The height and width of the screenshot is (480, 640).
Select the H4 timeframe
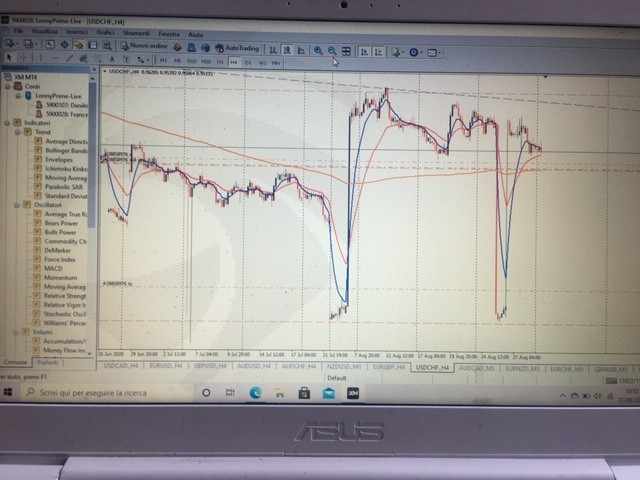pyautogui.click(x=233, y=62)
